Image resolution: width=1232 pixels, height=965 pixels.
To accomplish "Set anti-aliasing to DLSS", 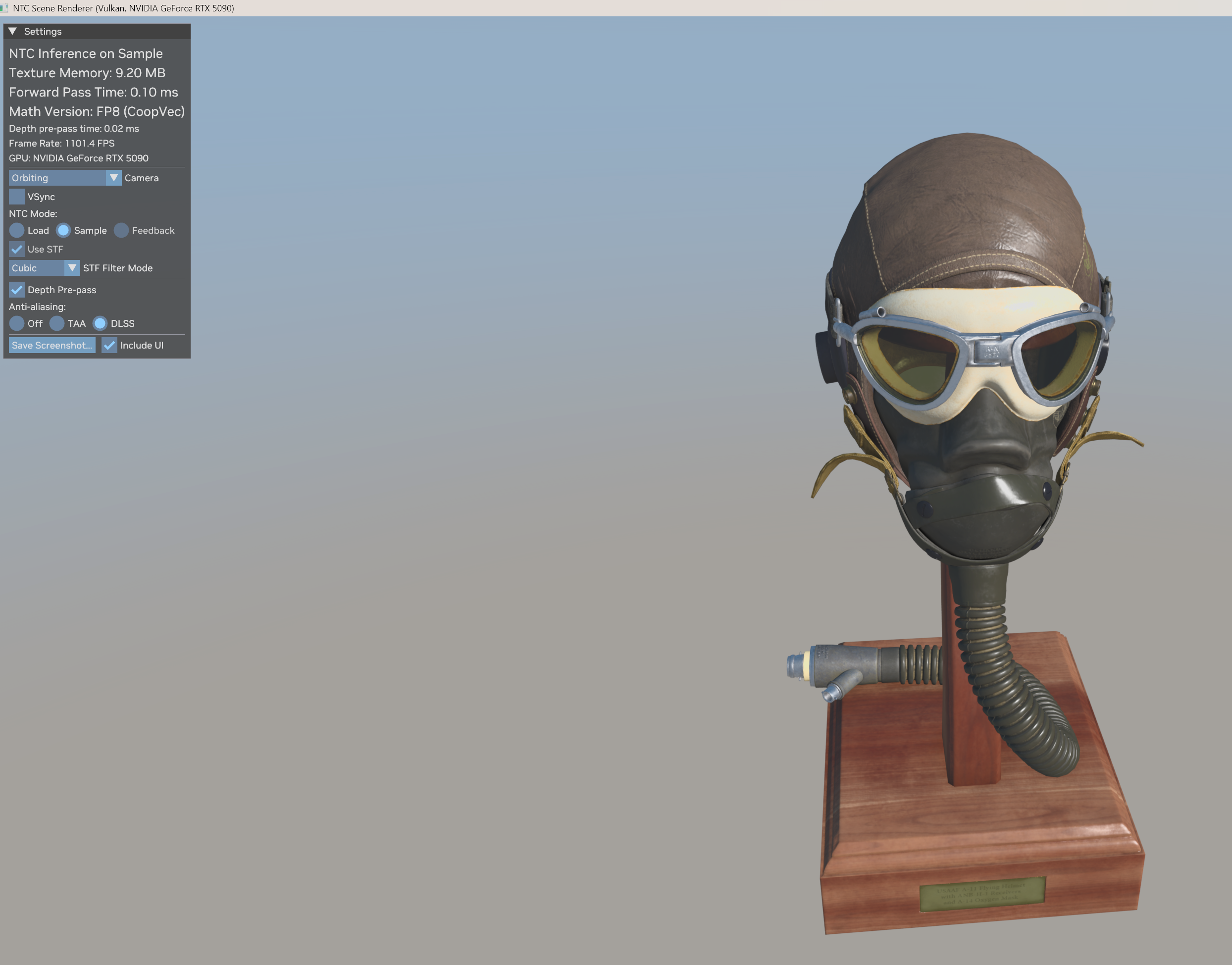I will [100, 323].
